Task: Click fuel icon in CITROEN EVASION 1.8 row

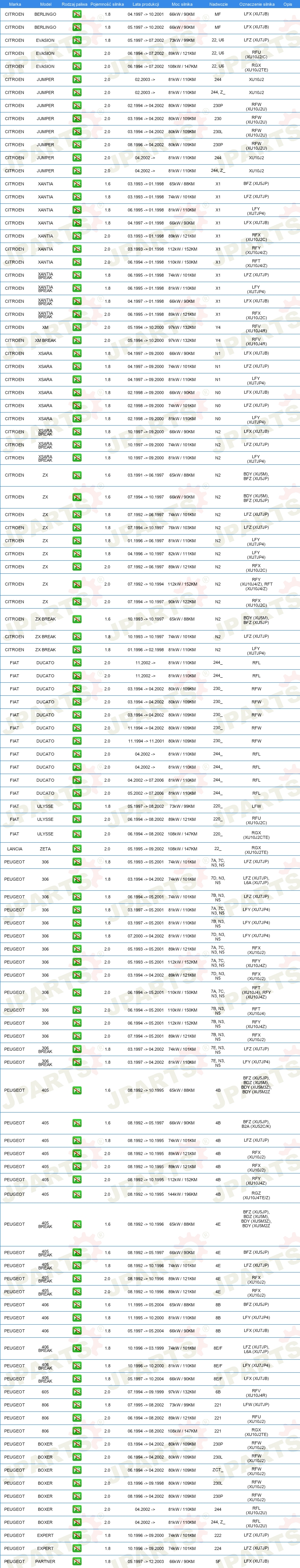Action: [x=77, y=40]
